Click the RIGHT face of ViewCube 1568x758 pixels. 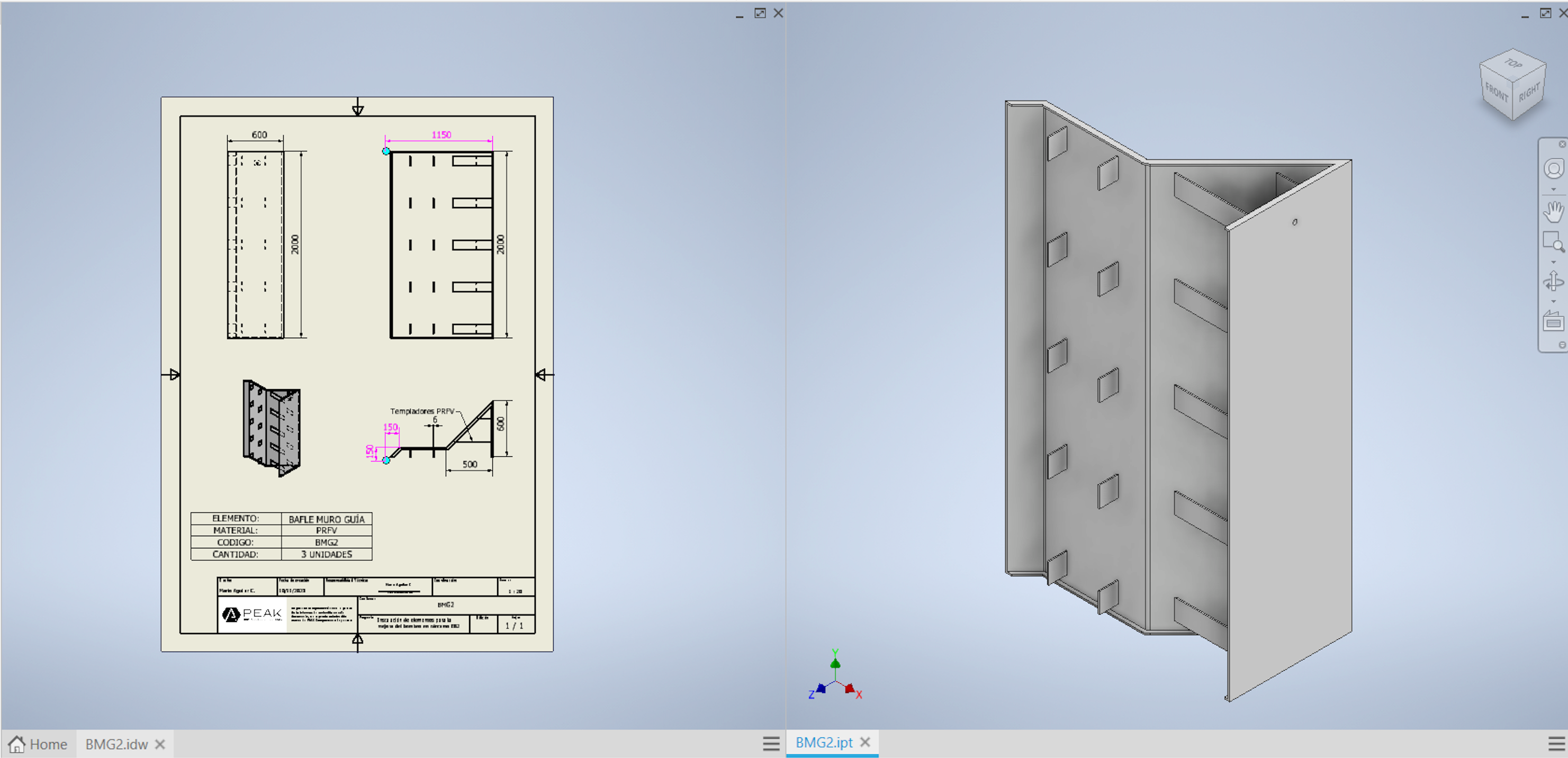(x=1529, y=93)
